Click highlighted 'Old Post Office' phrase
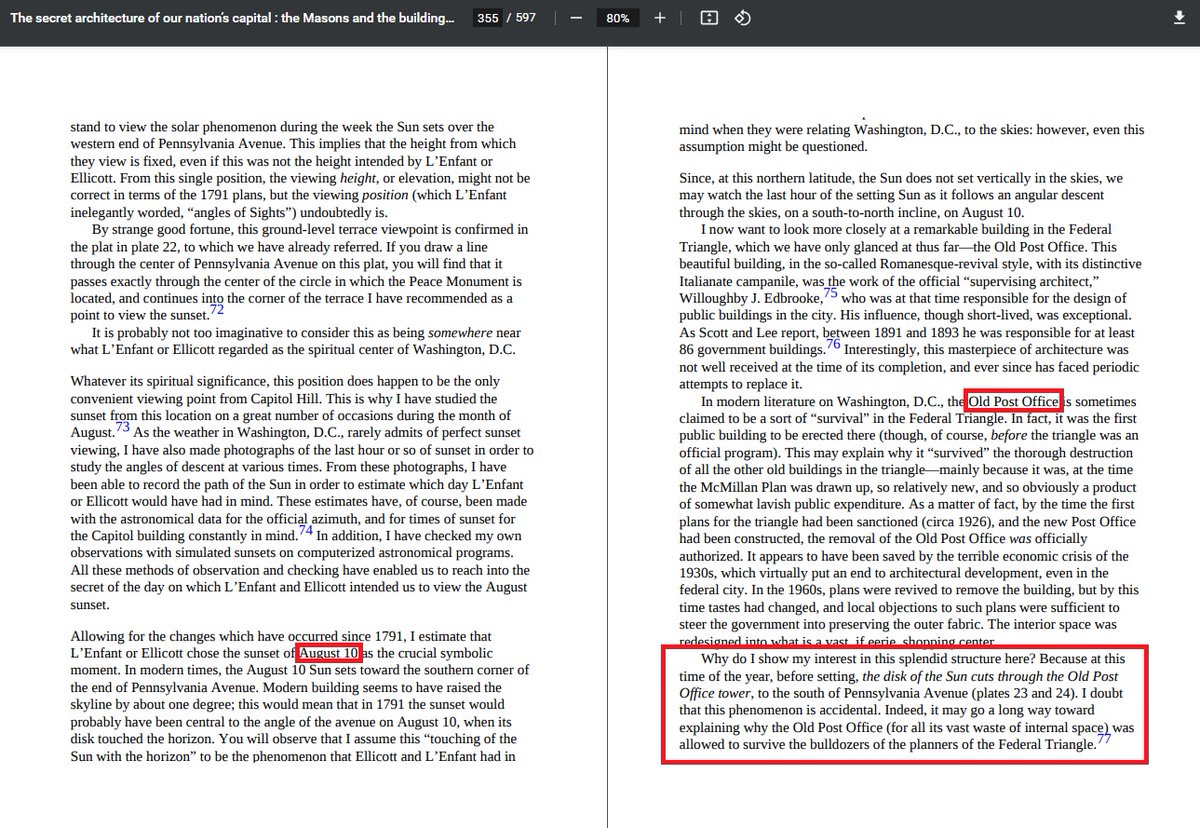The height and width of the screenshot is (828, 1200). [x=1013, y=401]
